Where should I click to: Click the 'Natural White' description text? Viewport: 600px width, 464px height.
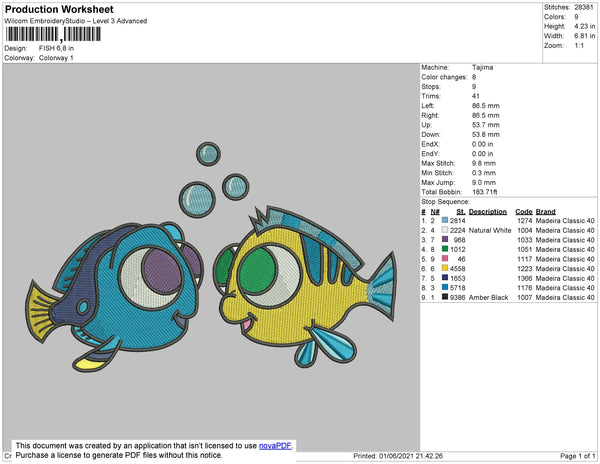coord(490,230)
